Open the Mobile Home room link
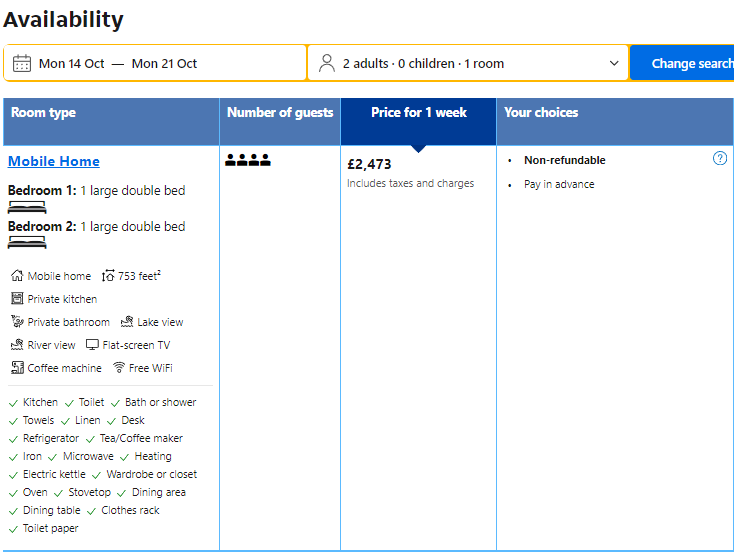The width and height of the screenshot is (734, 552). tap(54, 161)
